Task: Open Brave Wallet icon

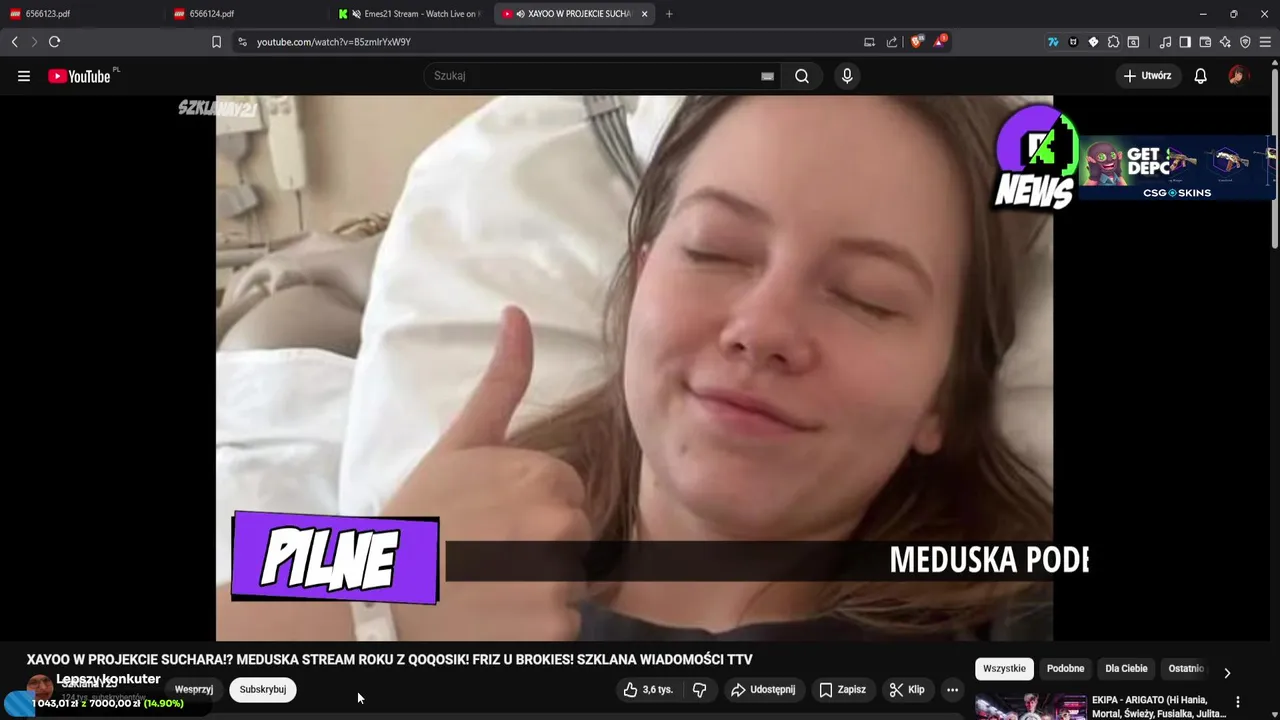Action: click(1205, 42)
